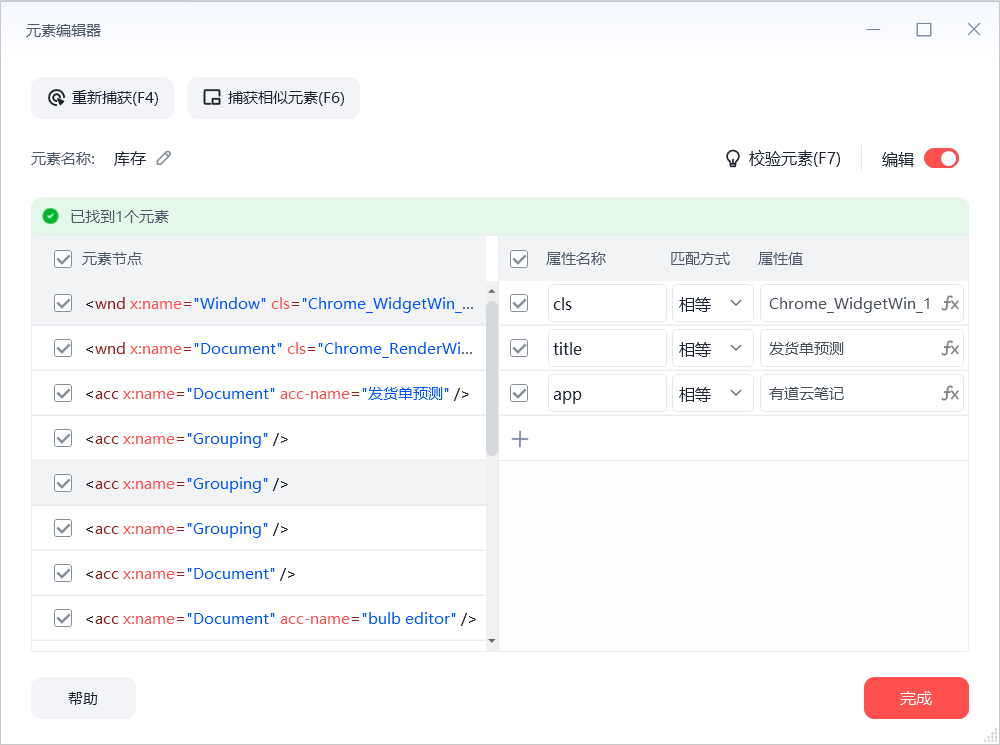The image size is (1000, 745).
Task: Click the node list scrollbar down arrow
Action: pyautogui.click(x=491, y=640)
